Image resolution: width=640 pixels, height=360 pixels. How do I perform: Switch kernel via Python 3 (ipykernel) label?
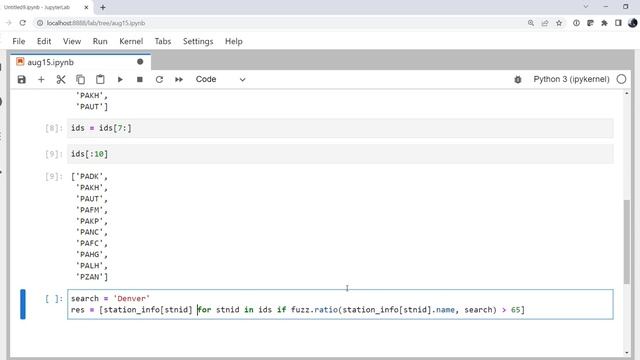click(571, 79)
